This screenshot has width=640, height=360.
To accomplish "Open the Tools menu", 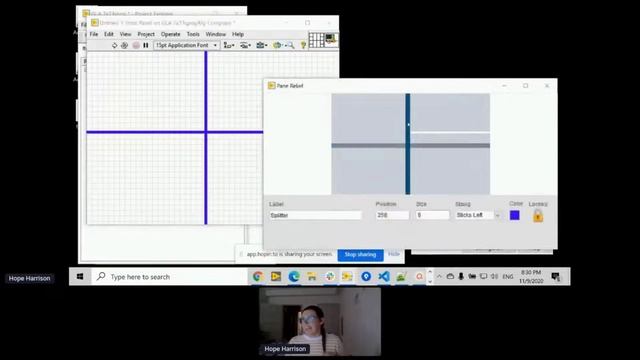I will pyautogui.click(x=193, y=34).
